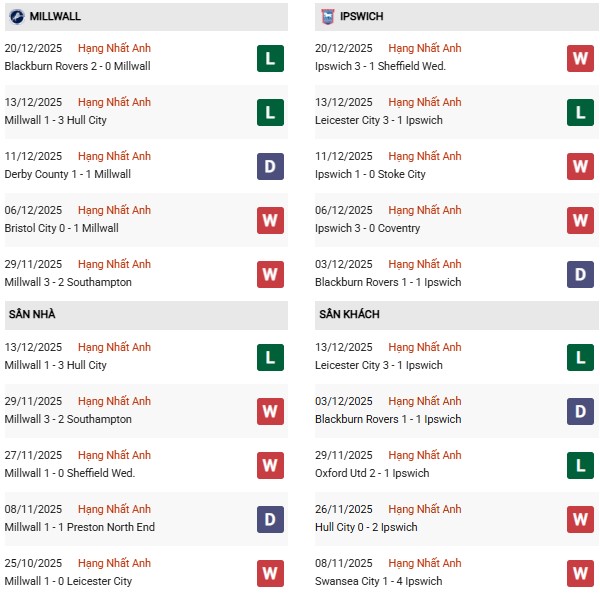Screen dimensions: 600x595
Task: Open Hạng Nhất Anh link above Hull City 0-2 Ipswich
Action: click(425, 509)
